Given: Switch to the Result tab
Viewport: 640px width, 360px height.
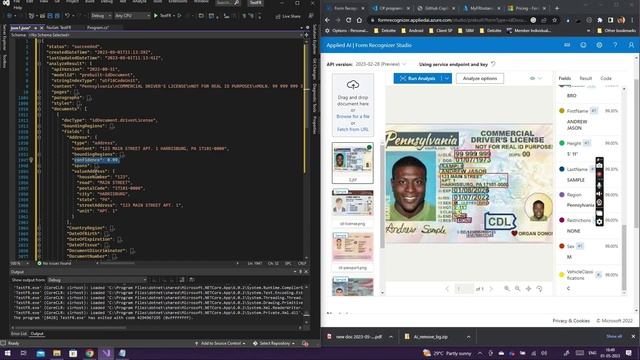Looking at the screenshot, I should pyautogui.click(x=586, y=78).
